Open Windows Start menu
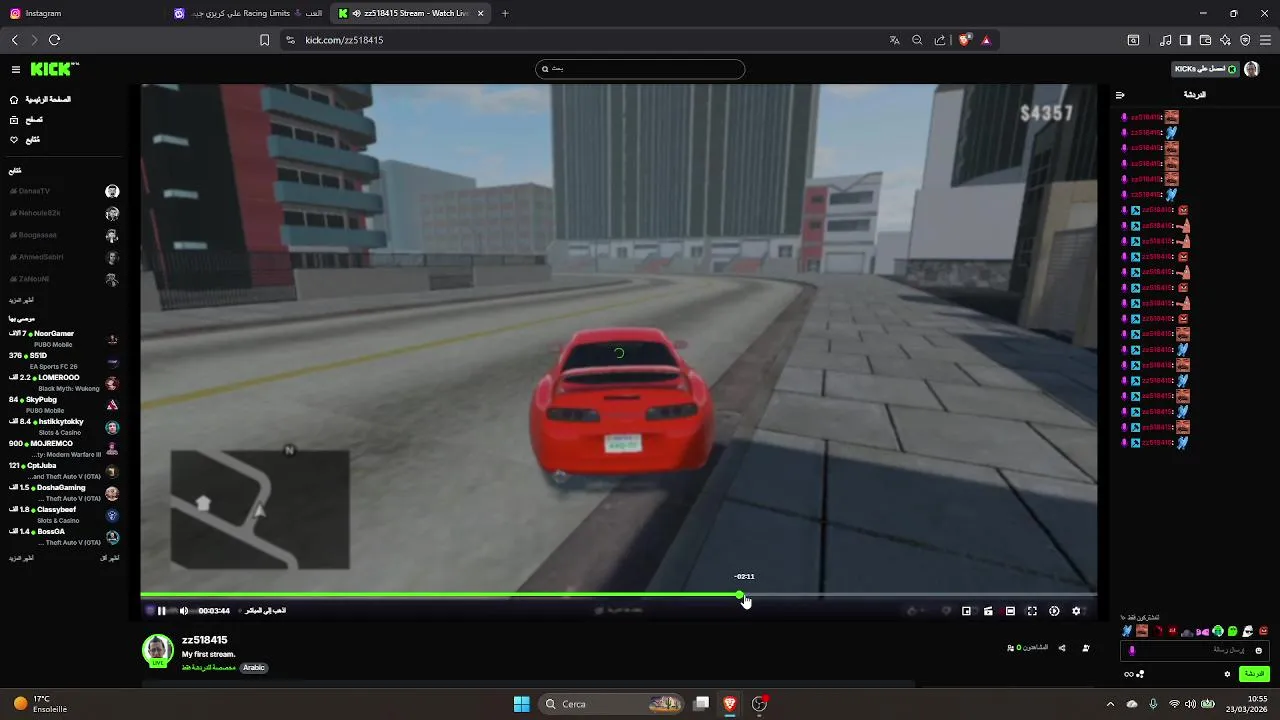Viewport: 1280px width, 720px height. (521, 704)
